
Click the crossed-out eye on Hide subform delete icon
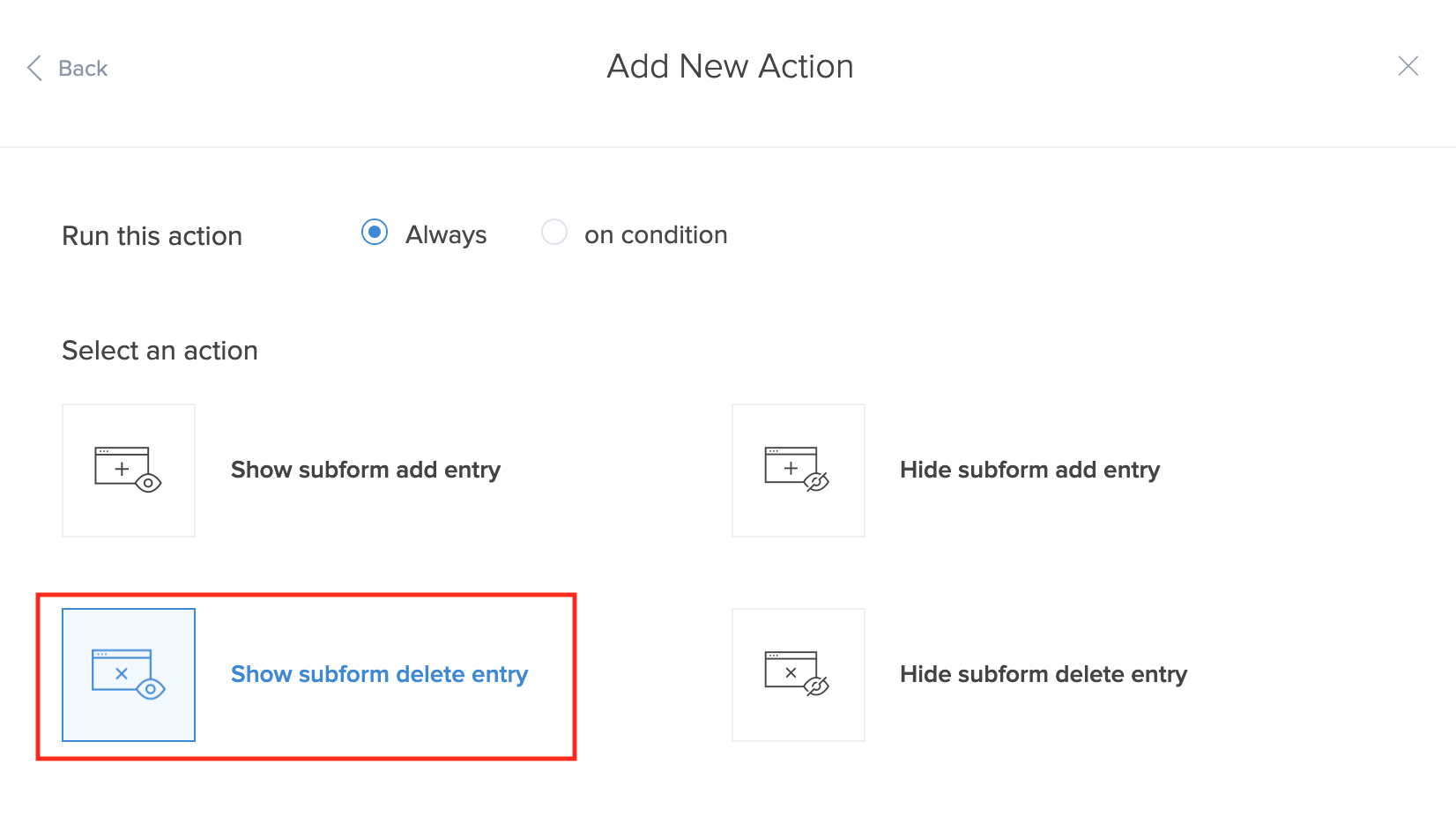click(817, 686)
